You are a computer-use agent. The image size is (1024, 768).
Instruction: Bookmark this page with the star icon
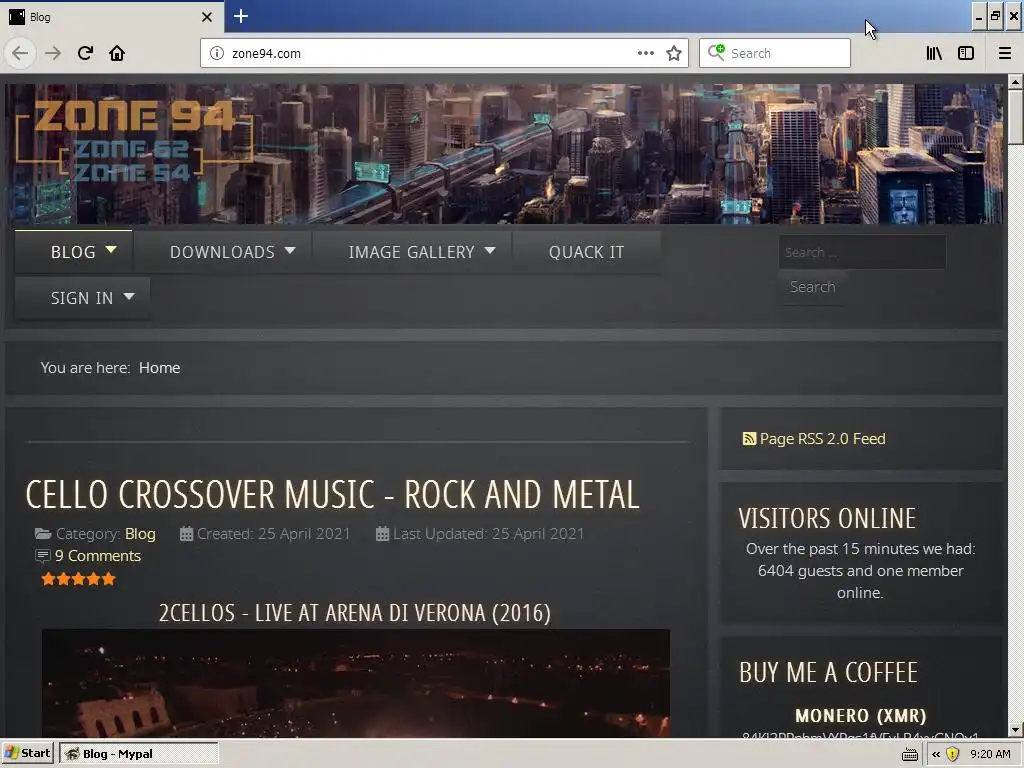(674, 53)
